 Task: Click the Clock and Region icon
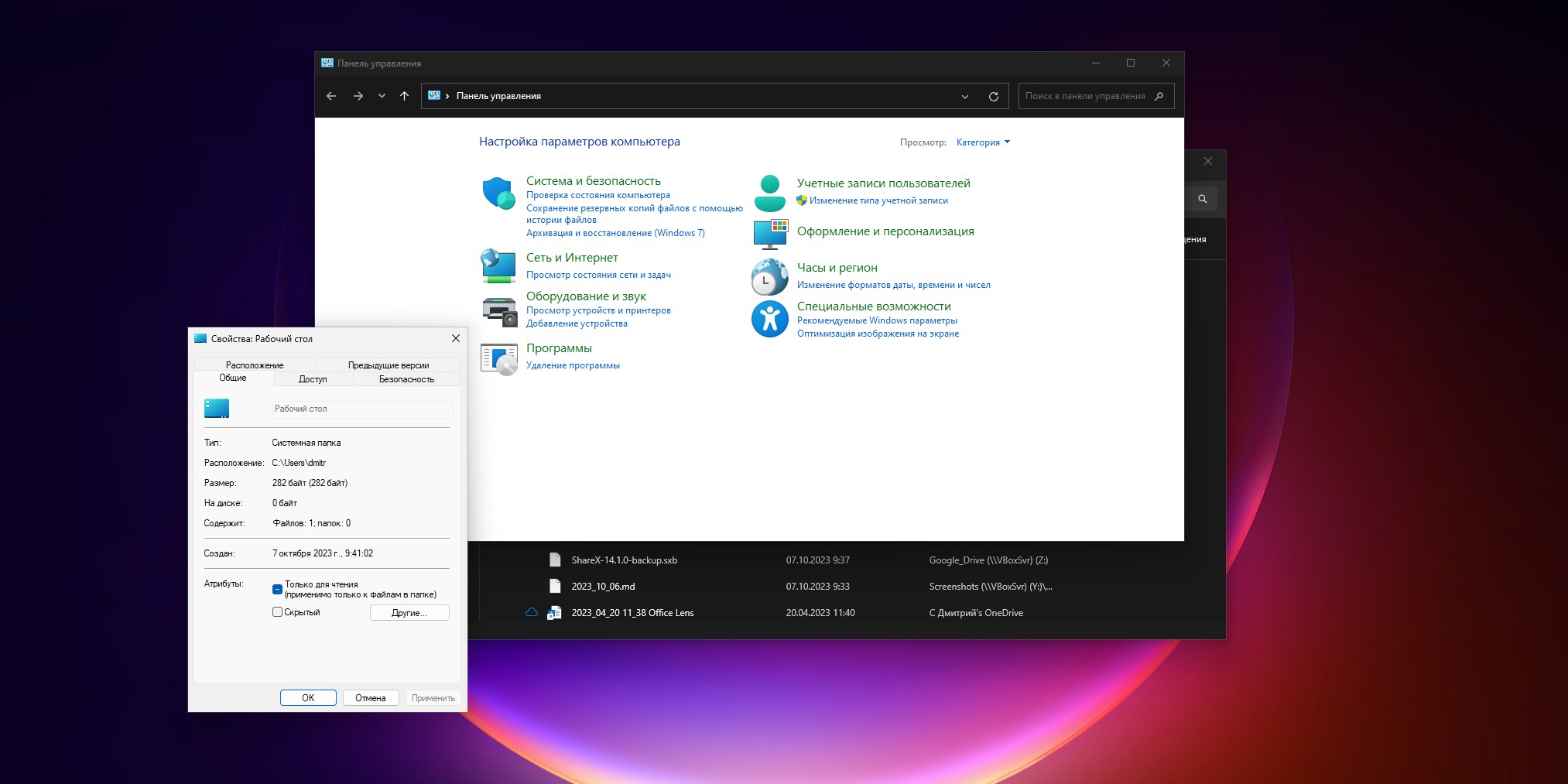point(769,276)
